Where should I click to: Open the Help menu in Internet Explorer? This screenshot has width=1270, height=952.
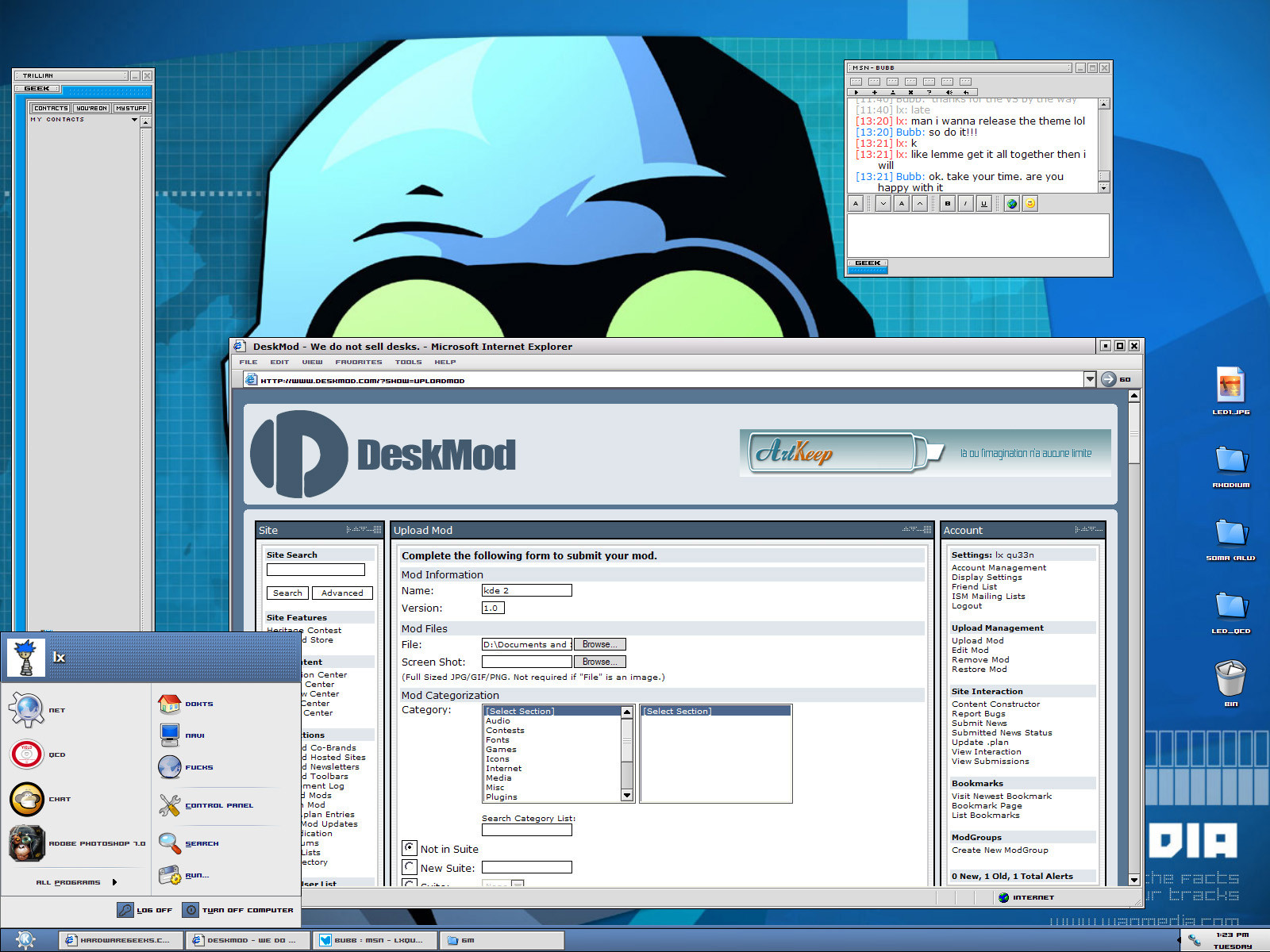coord(445,362)
